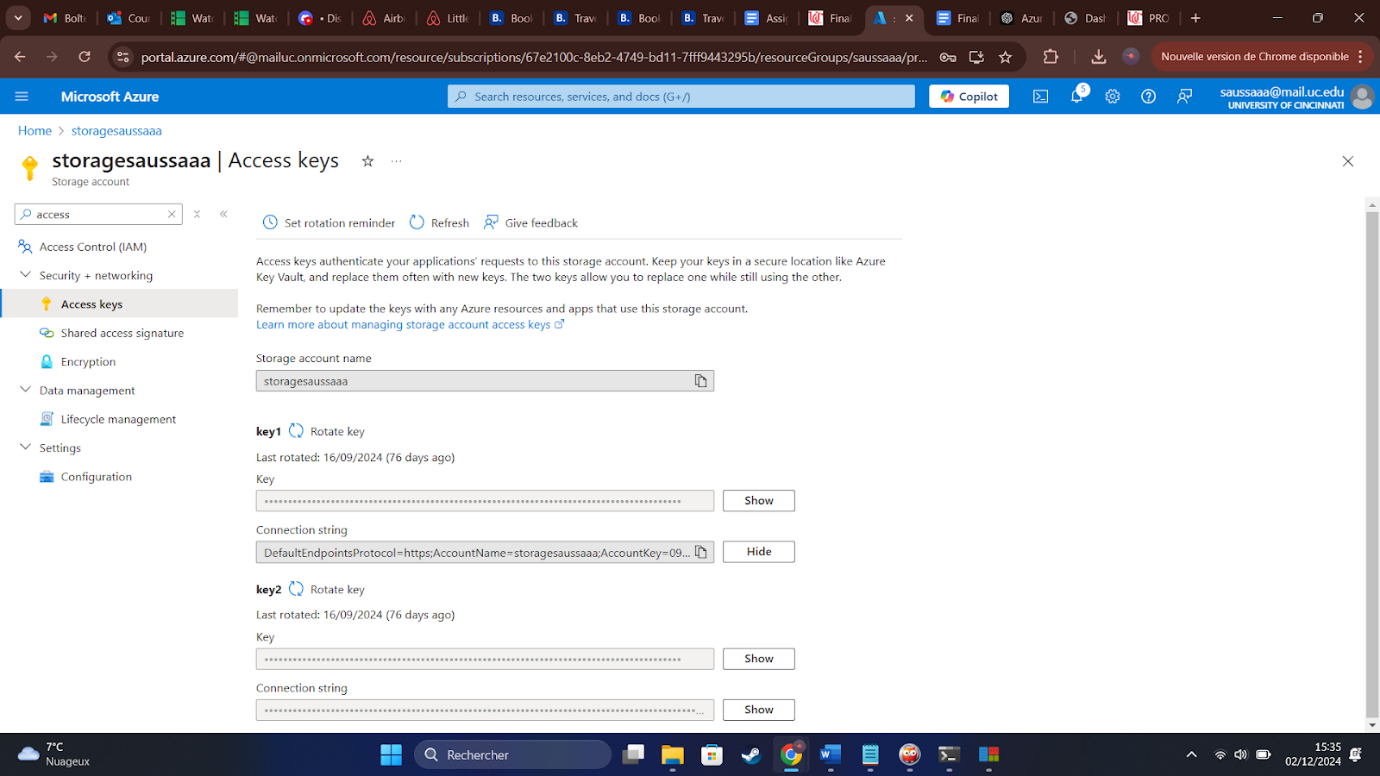Open the Windows Start menu
Screen dimensions: 1380x776
(x=391, y=754)
